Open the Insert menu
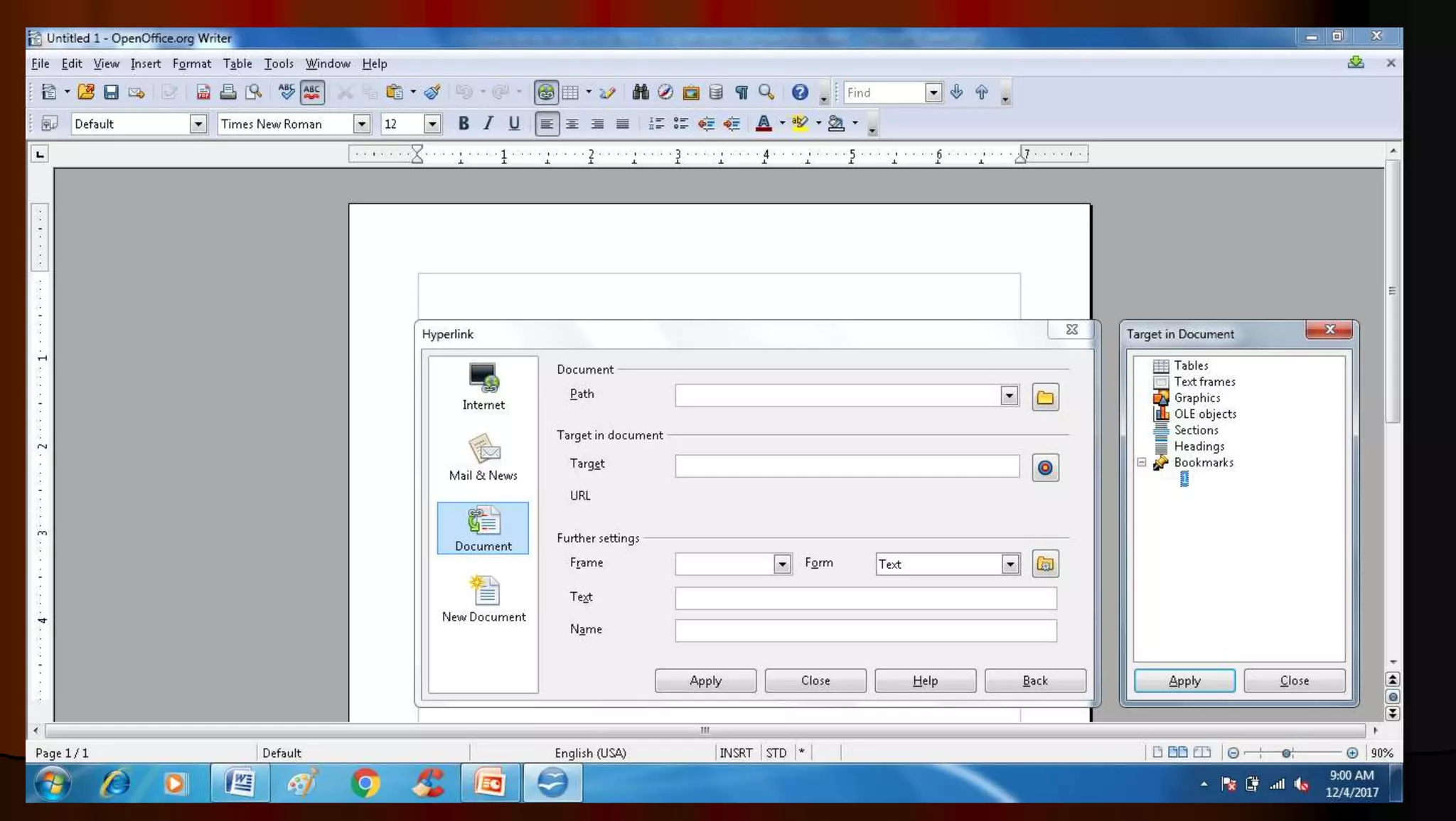This screenshot has width=1456, height=821. (x=145, y=64)
